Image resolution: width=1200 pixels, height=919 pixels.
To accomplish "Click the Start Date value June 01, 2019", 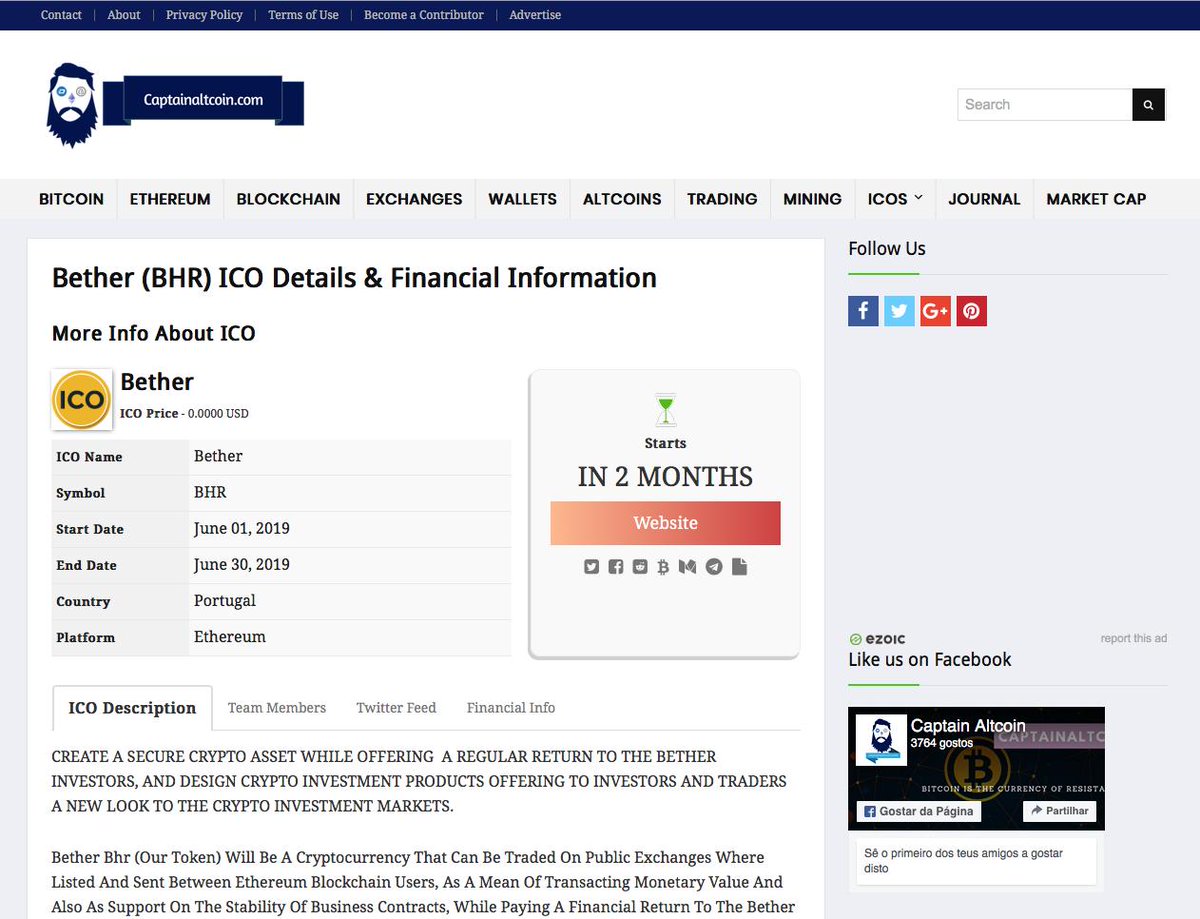I will (242, 528).
